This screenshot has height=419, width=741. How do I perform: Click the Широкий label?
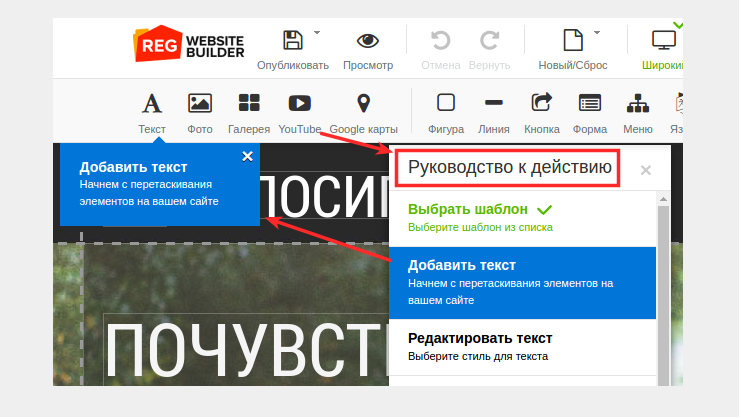click(x=662, y=65)
